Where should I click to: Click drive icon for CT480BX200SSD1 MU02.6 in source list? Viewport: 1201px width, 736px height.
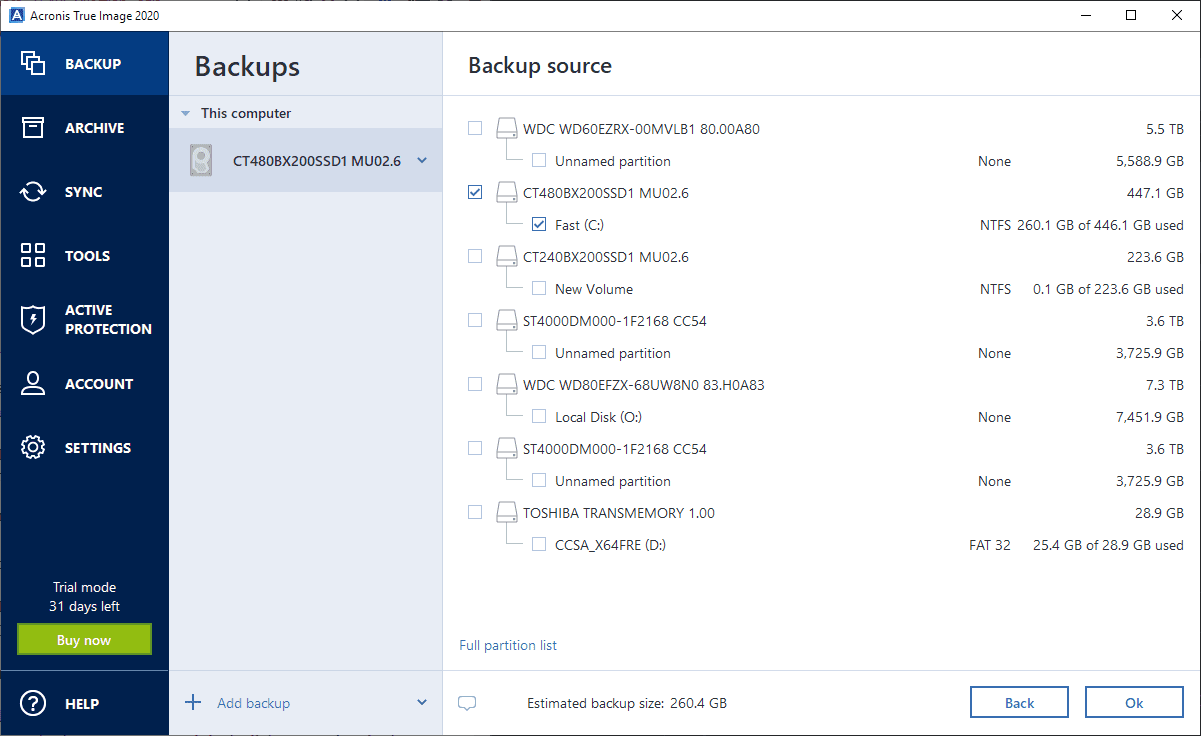coord(506,192)
